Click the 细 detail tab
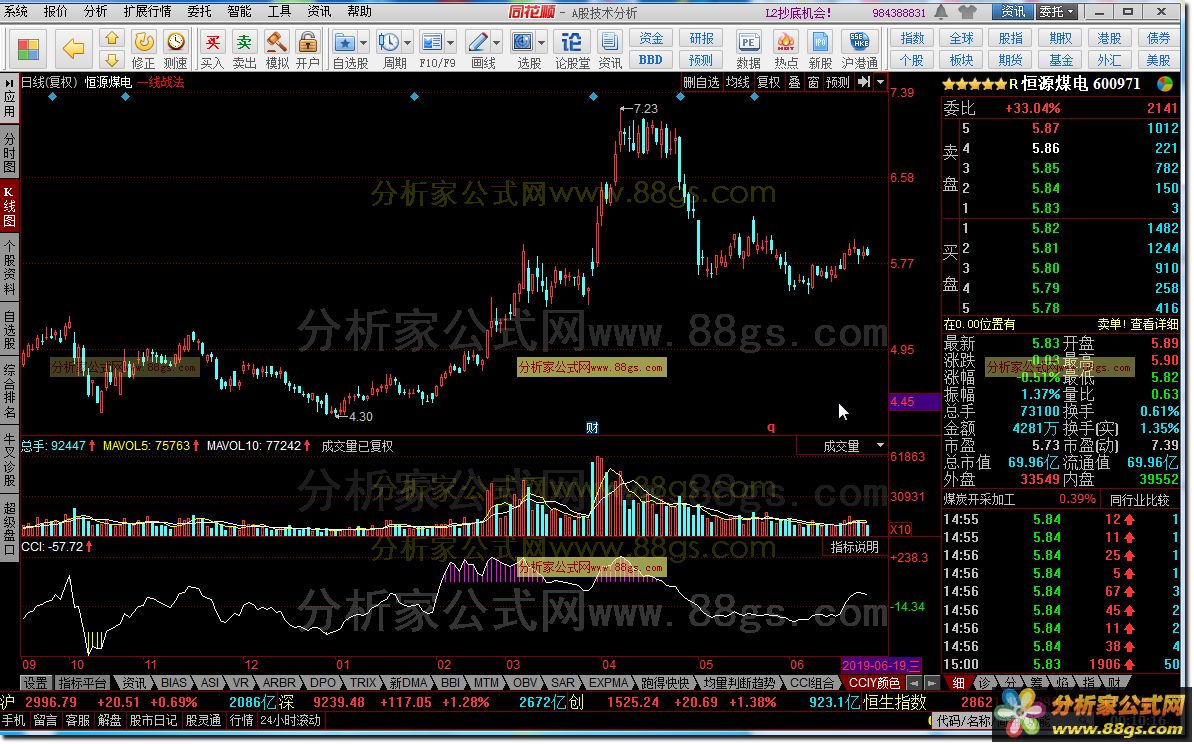Image resolution: width=1194 pixels, height=744 pixels. tap(958, 683)
